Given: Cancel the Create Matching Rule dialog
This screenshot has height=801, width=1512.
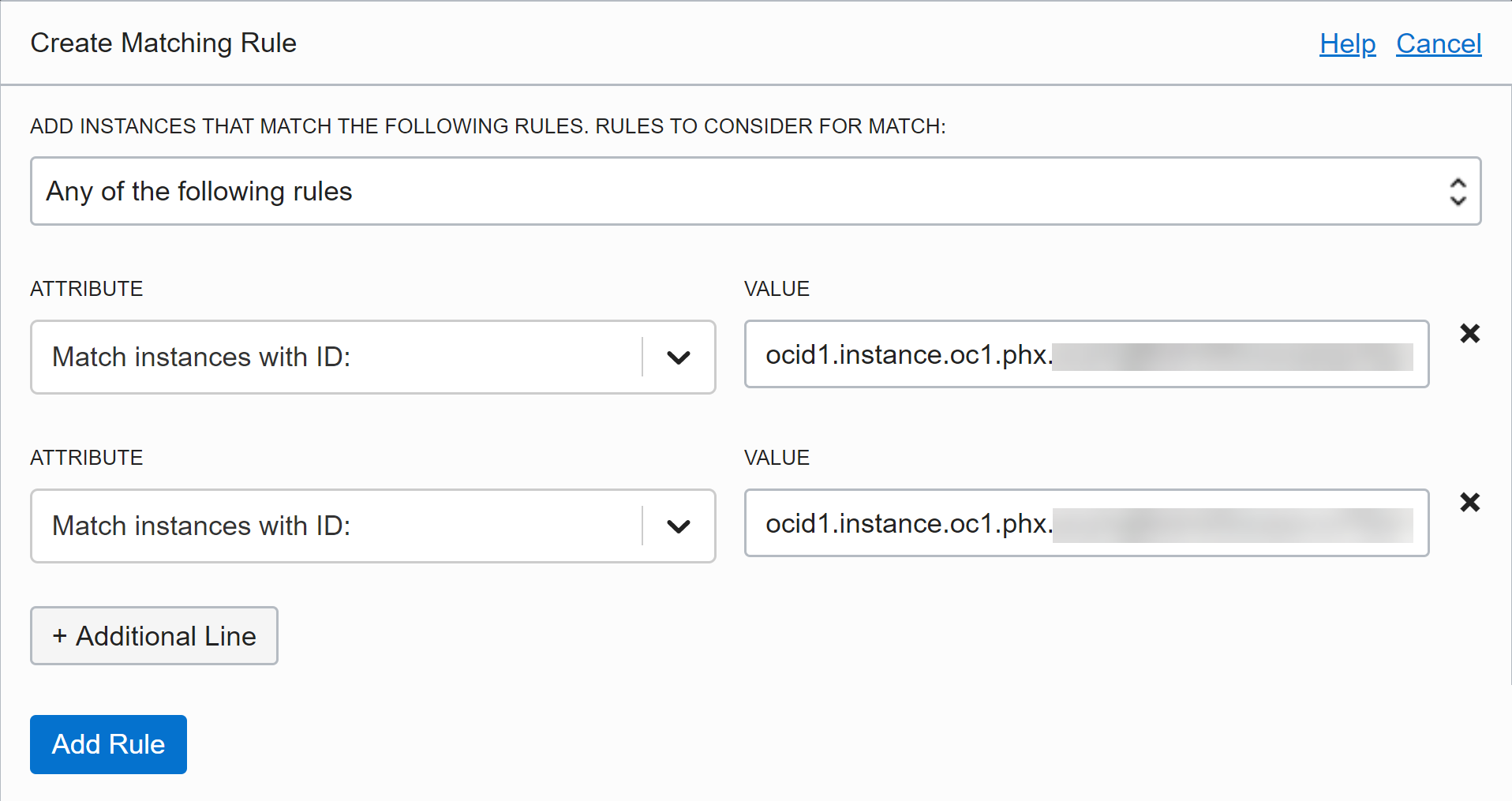Looking at the screenshot, I should (1438, 44).
